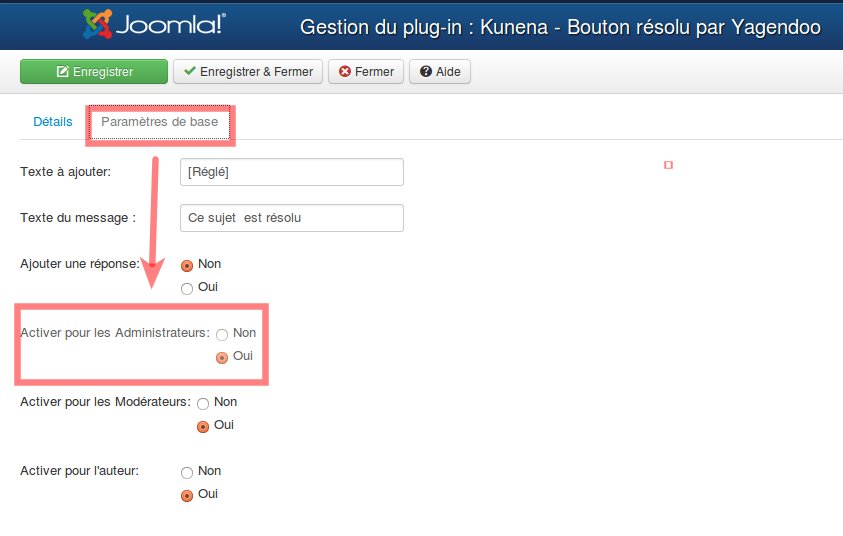Viewport: 843px width, 536px height.
Task: Choose Non for Modérateurs activation
Action: (203, 404)
